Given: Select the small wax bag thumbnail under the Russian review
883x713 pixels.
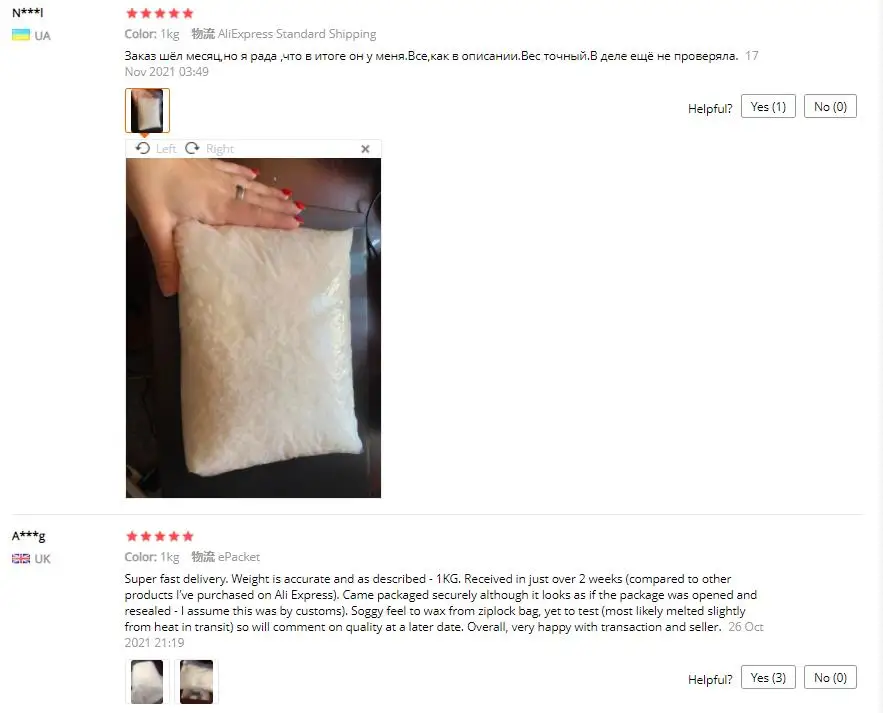Looking at the screenshot, I should 147,110.
